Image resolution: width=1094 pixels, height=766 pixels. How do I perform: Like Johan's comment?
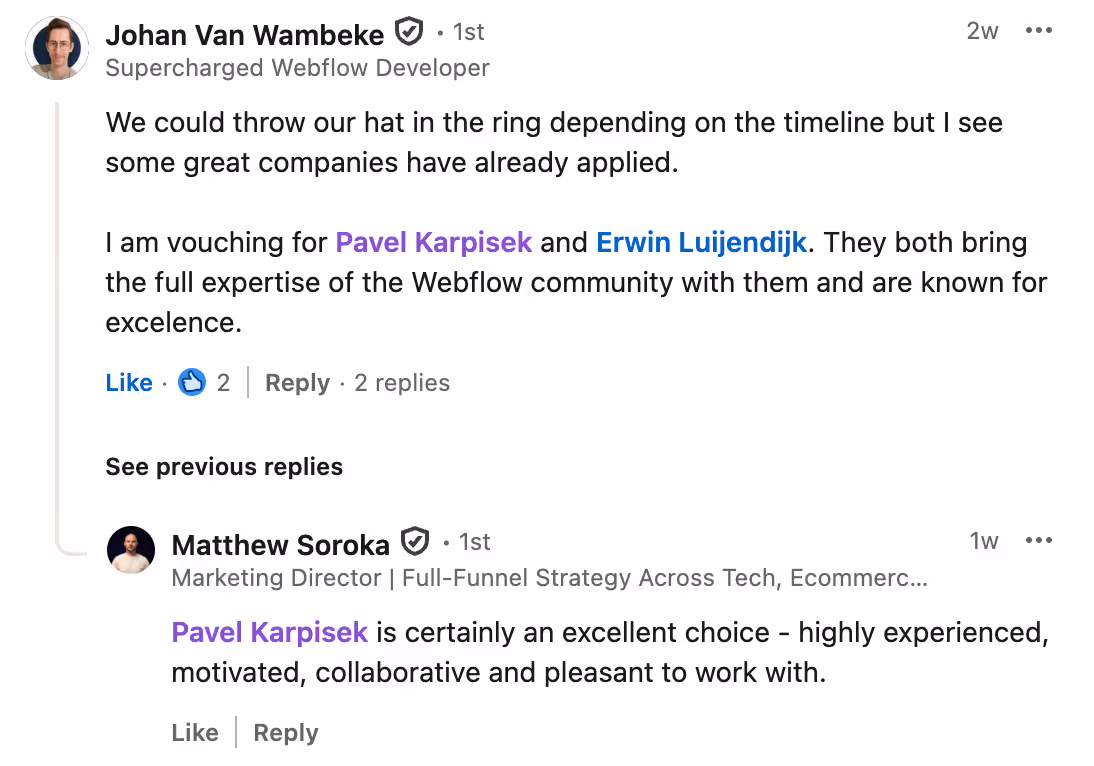[128, 381]
